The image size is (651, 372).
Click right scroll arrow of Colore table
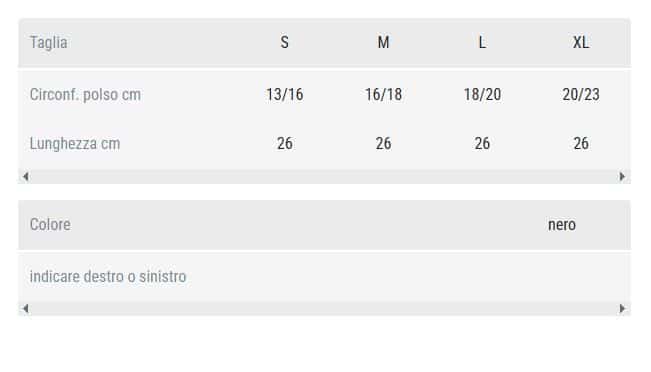622,308
